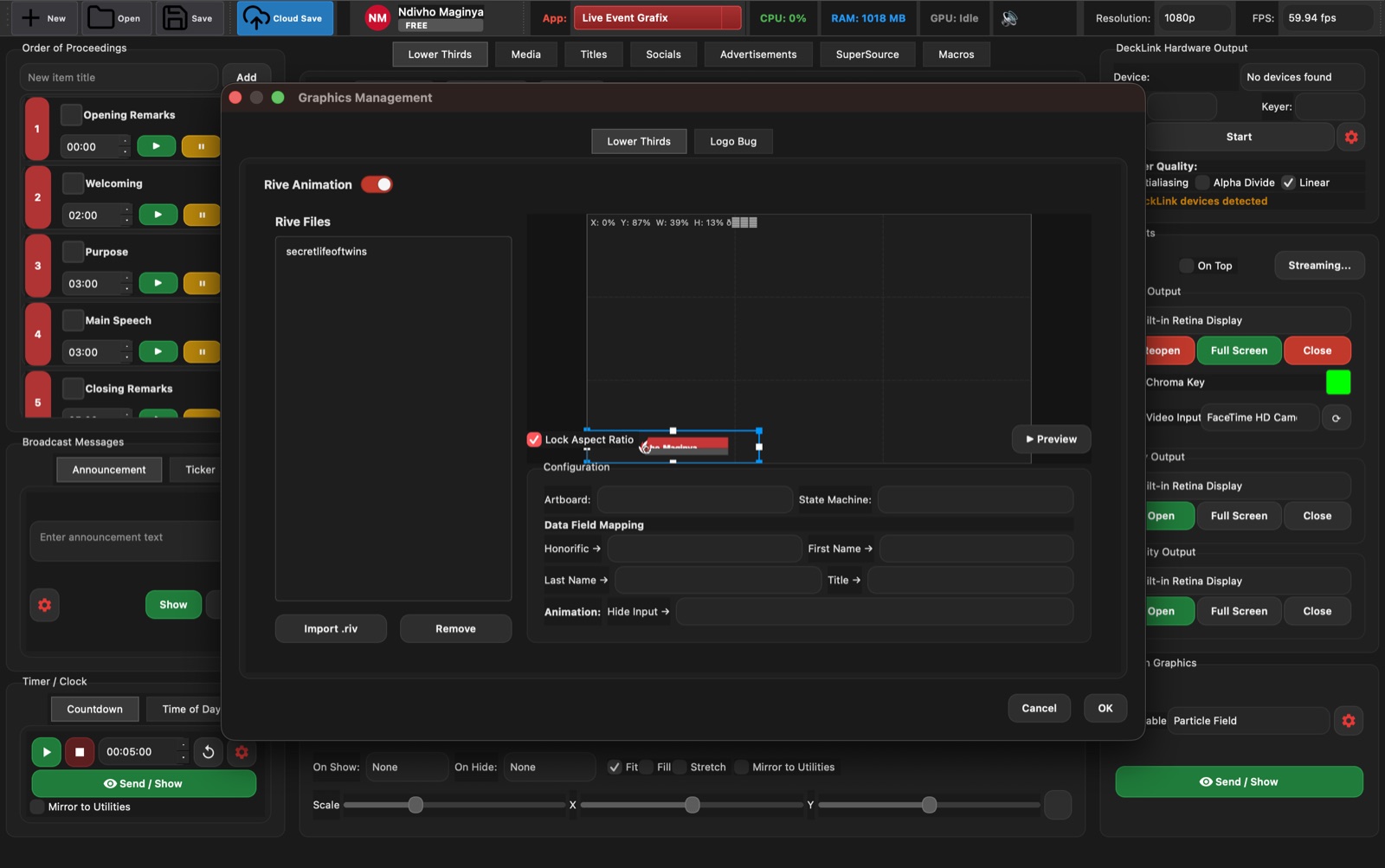Confirm the dialog with OK
This screenshot has height=868, width=1385.
click(x=1105, y=708)
